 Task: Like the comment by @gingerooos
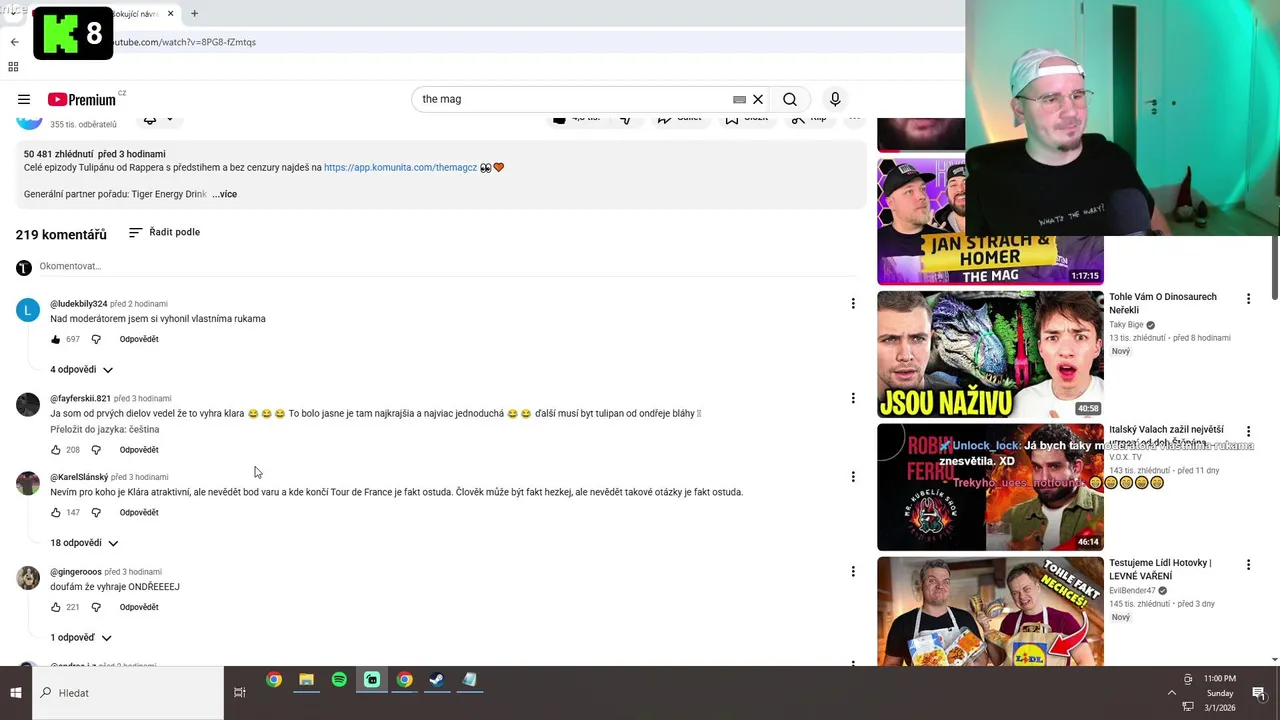[x=56, y=607]
